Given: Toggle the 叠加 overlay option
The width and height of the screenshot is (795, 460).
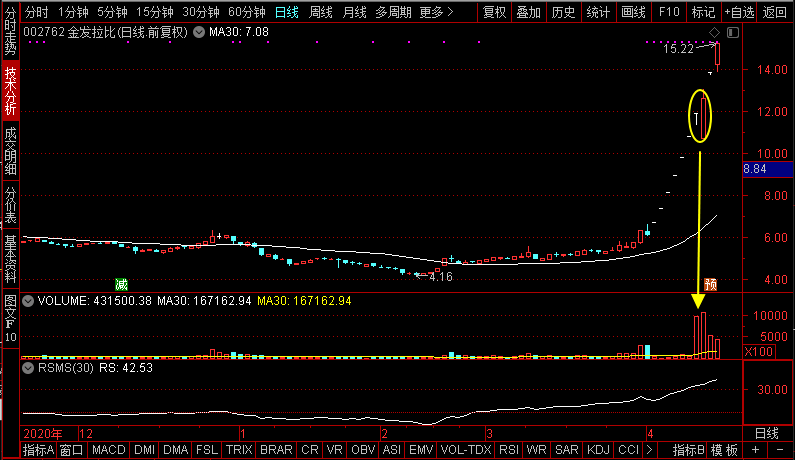Looking at the screenshot, I should point(529,12).
